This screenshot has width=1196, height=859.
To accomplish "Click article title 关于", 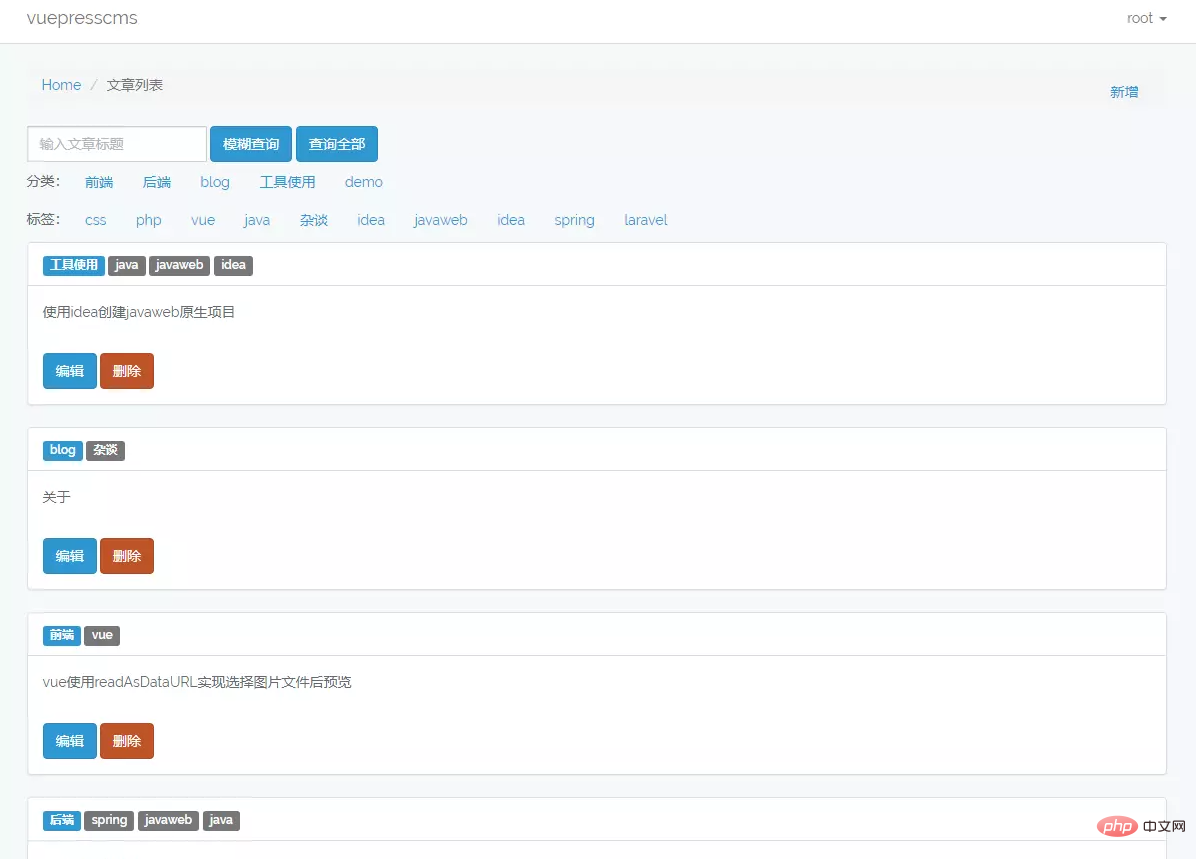I will (56, 497).
